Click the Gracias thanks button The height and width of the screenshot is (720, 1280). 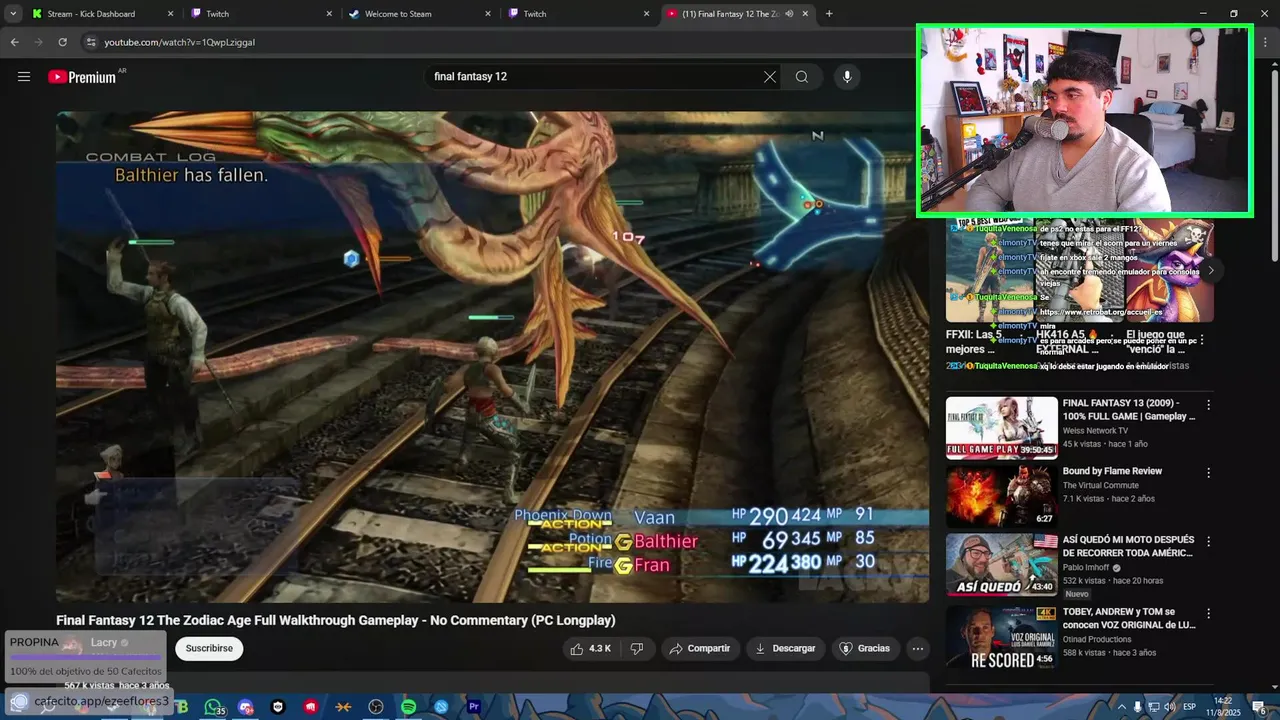[x=864, y=649]
